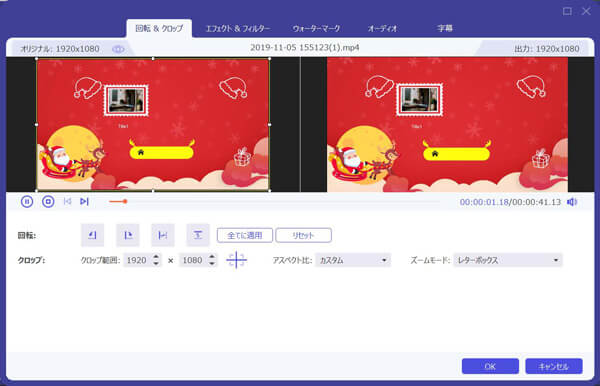This screenshot has width=600, height=386.
Task: Click the file name 2019-11-05 155123(1).mp4
Action: point(305,48)
